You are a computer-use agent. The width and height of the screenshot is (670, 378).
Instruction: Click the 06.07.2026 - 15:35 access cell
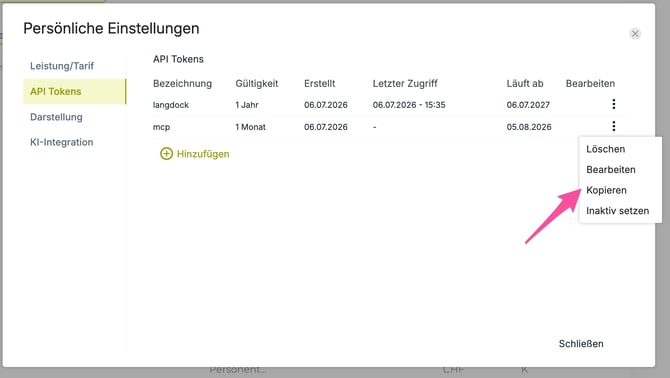tap(409, 105)
